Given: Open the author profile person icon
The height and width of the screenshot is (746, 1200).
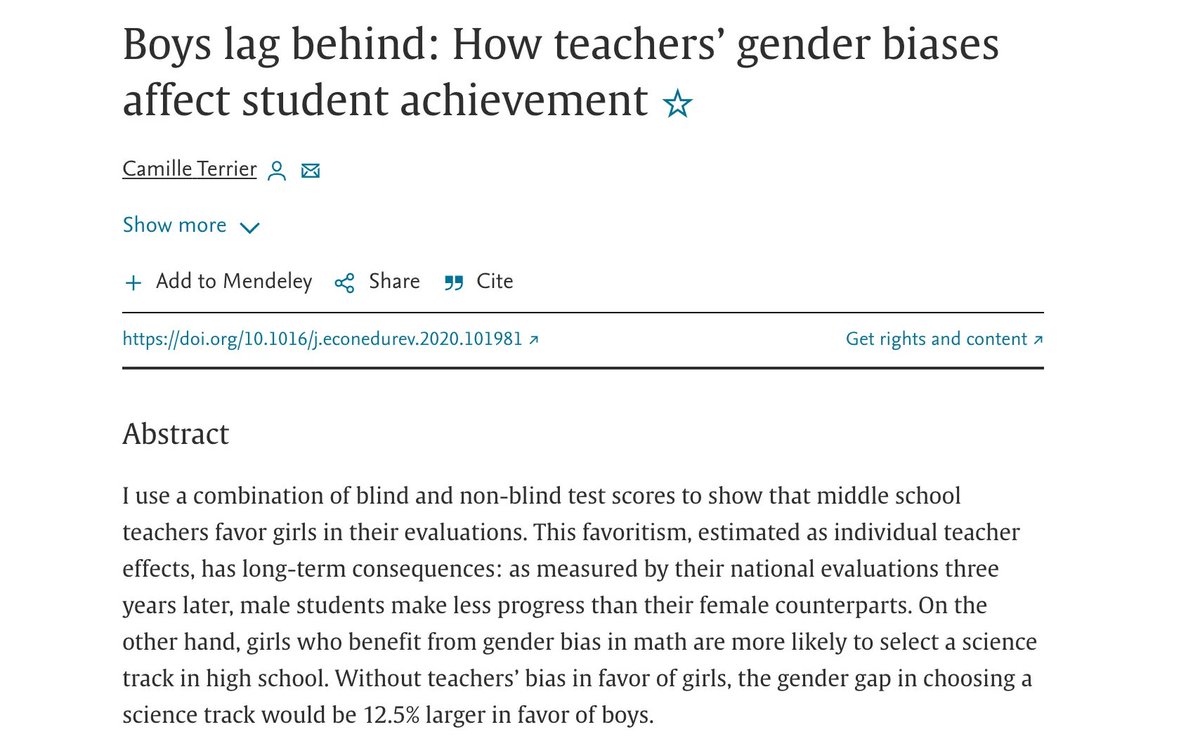Looking at the screenshot, I should point(277,171).
